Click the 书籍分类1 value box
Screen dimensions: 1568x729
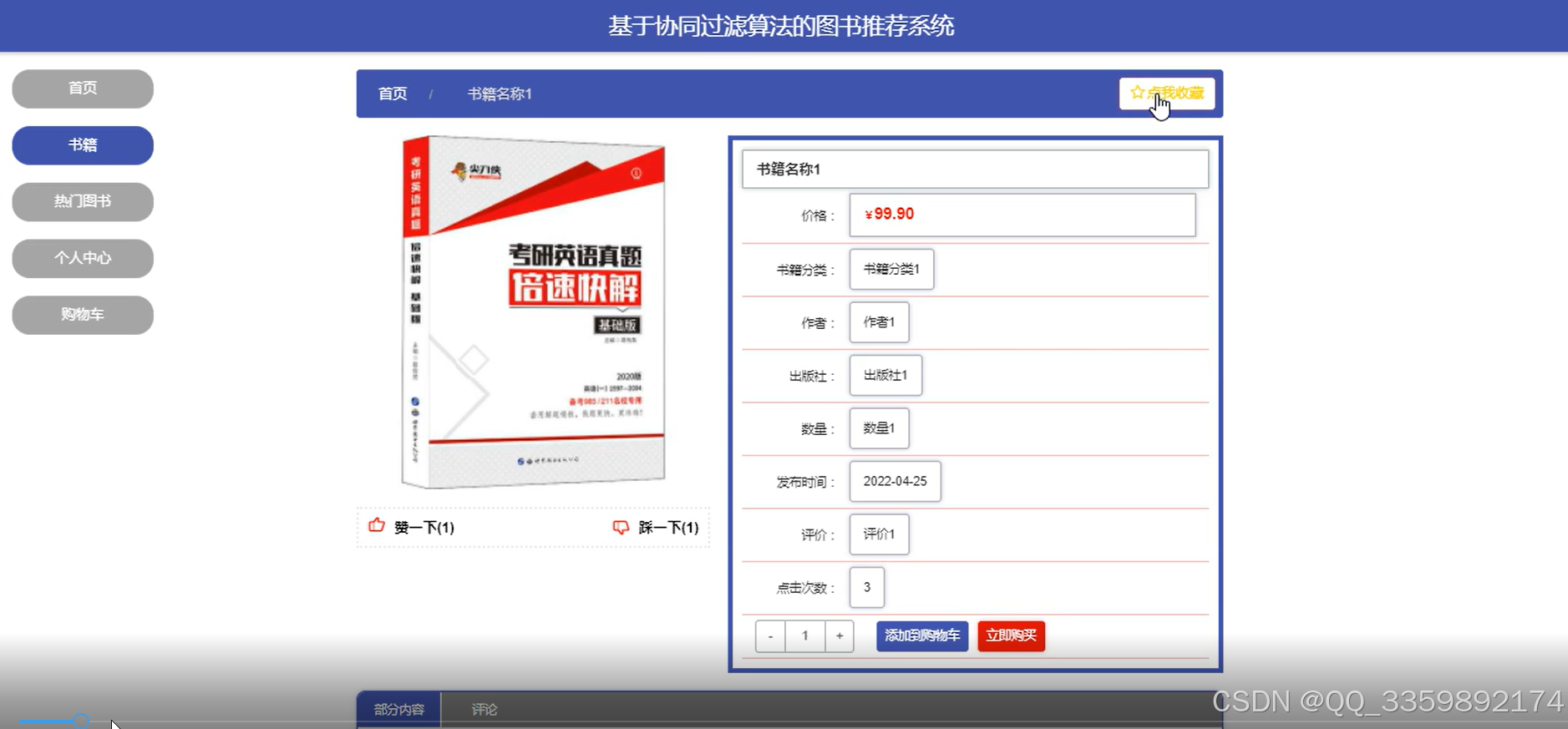[x=891, y=269]
